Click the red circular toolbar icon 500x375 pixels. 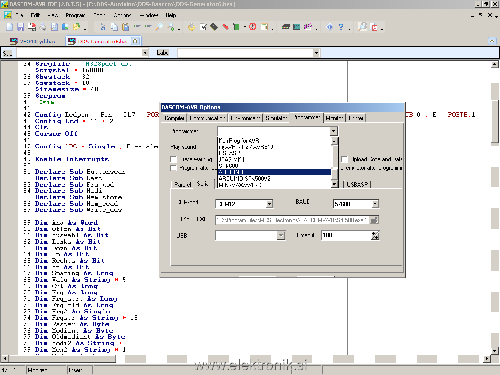[x=252, y=27]
